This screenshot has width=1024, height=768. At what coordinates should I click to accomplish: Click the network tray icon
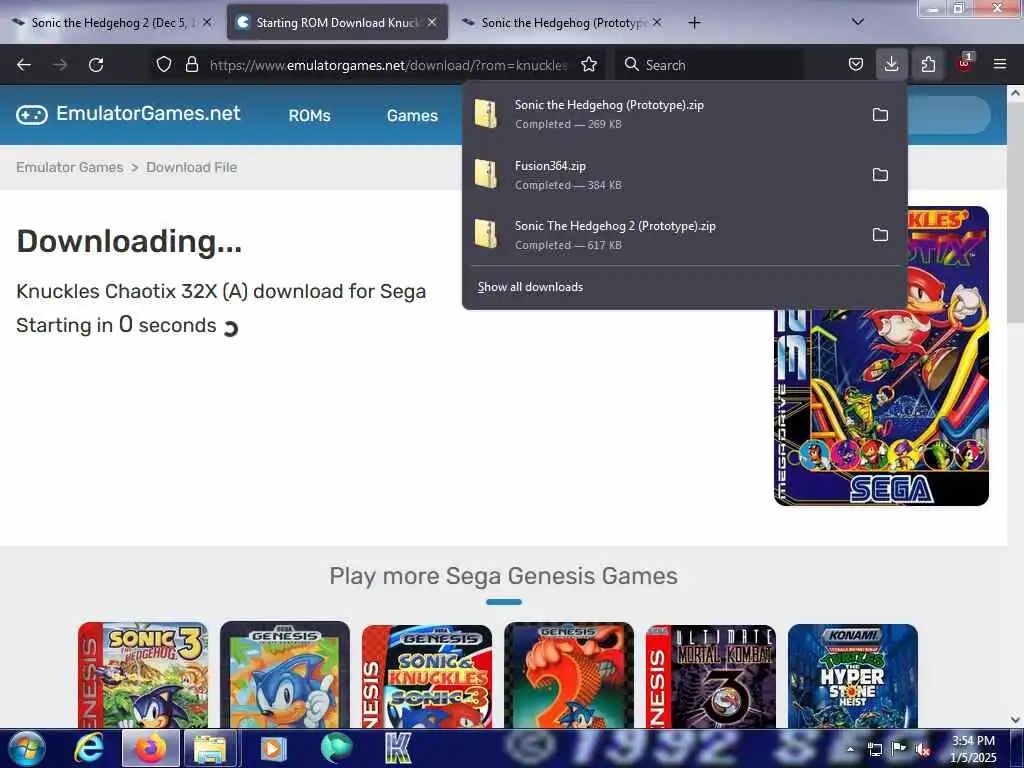point(874,749)
